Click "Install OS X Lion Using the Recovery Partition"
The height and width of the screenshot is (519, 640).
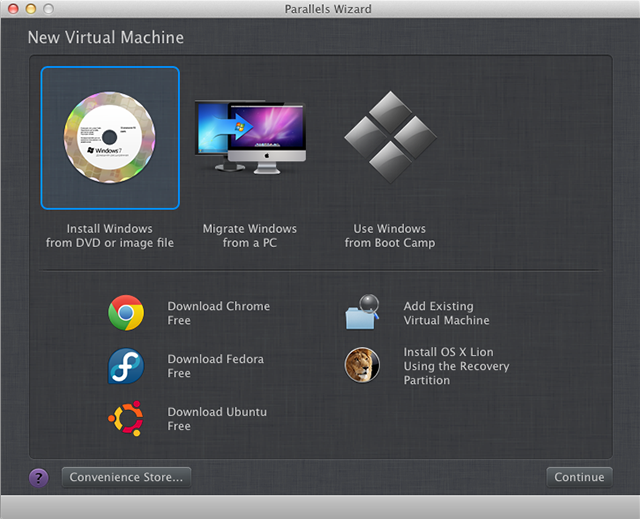[x=456, y=366]
